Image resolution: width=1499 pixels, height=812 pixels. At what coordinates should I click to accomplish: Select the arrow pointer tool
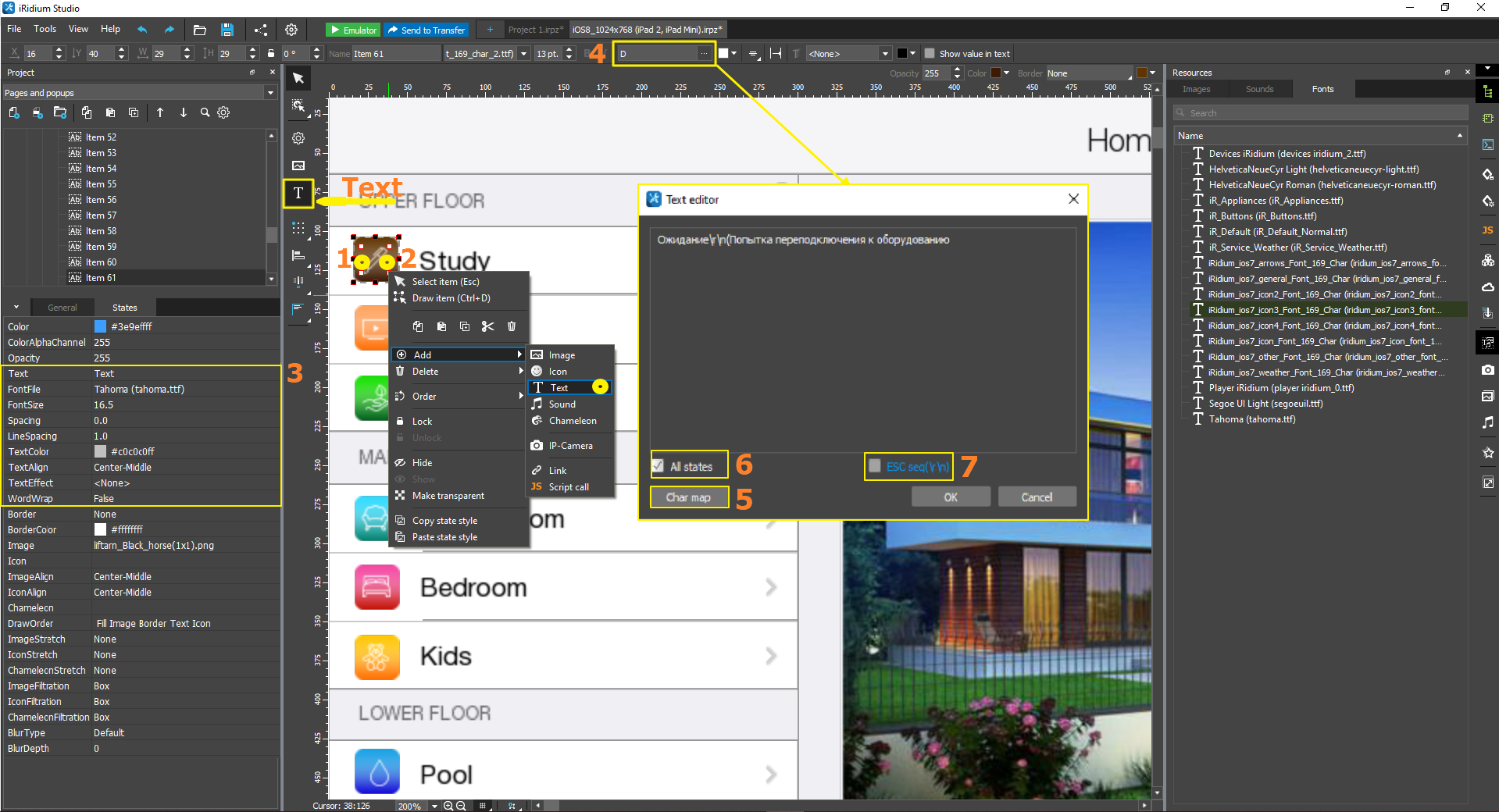298,78
